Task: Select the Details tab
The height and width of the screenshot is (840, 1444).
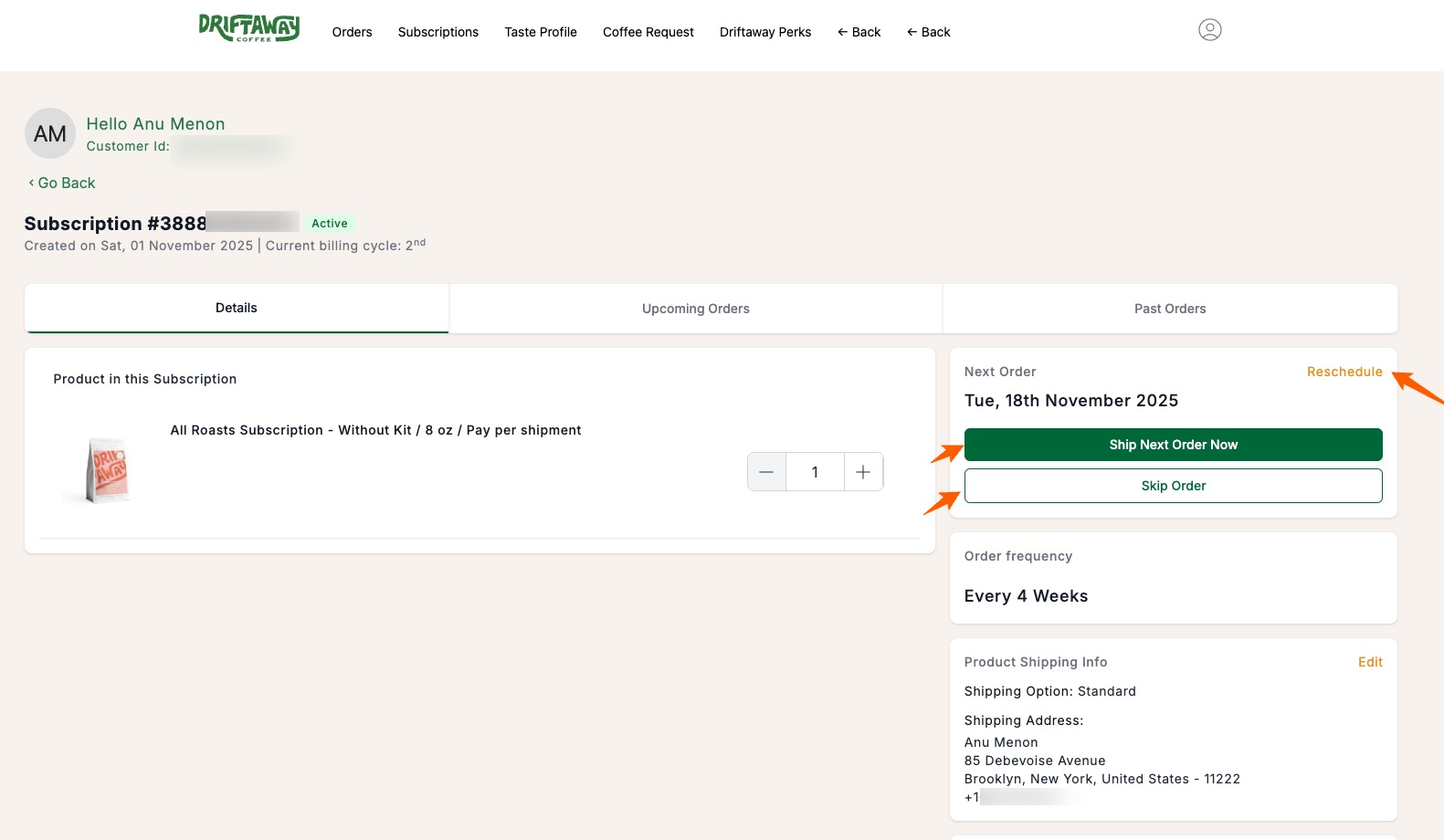Action: (x=236, y=308)
